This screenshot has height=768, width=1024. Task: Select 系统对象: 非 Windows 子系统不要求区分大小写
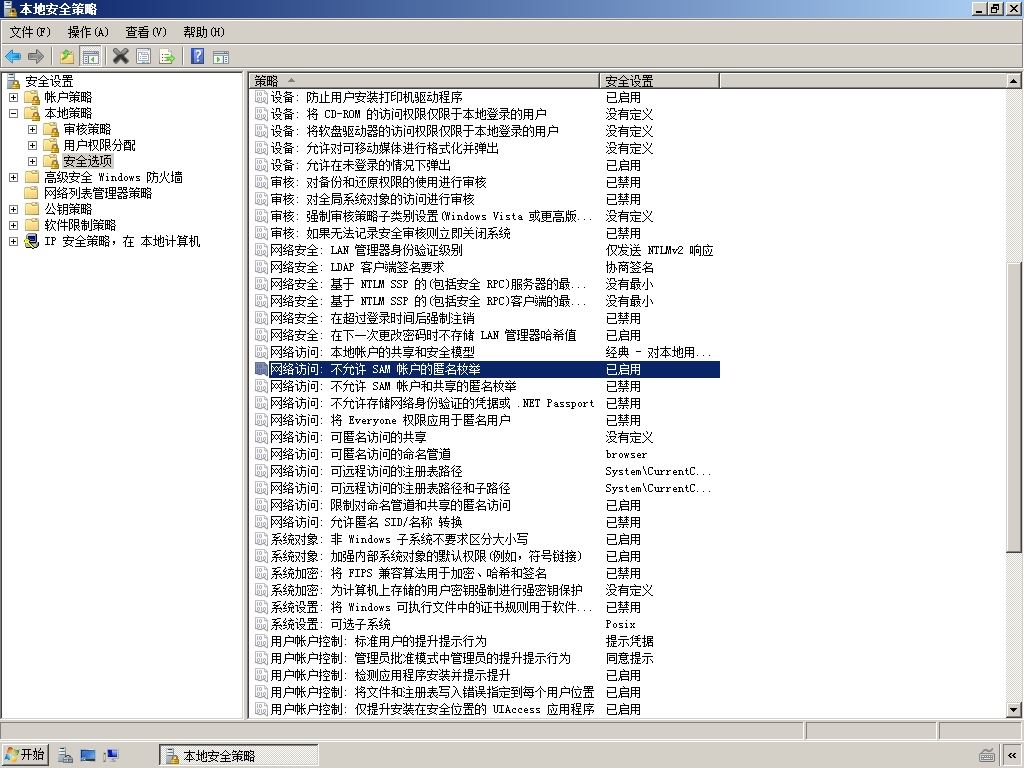pos(399,539)
